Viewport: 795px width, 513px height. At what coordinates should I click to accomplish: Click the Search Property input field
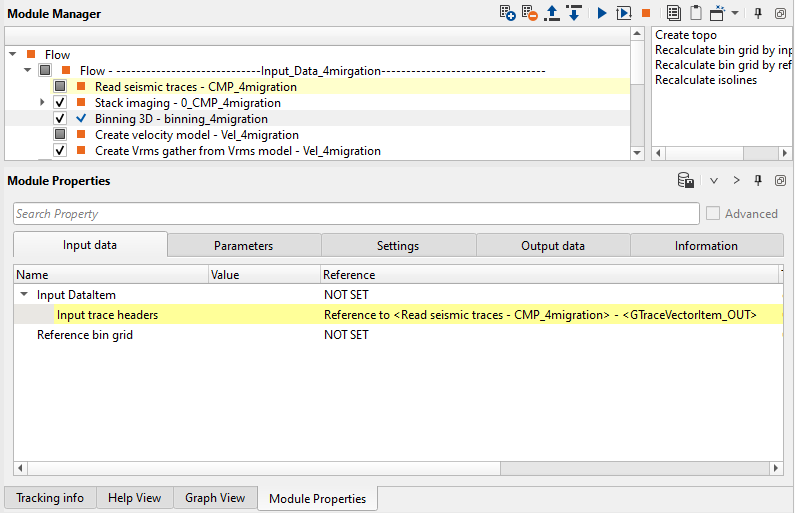pyautogui.click(x=355, y=214)
